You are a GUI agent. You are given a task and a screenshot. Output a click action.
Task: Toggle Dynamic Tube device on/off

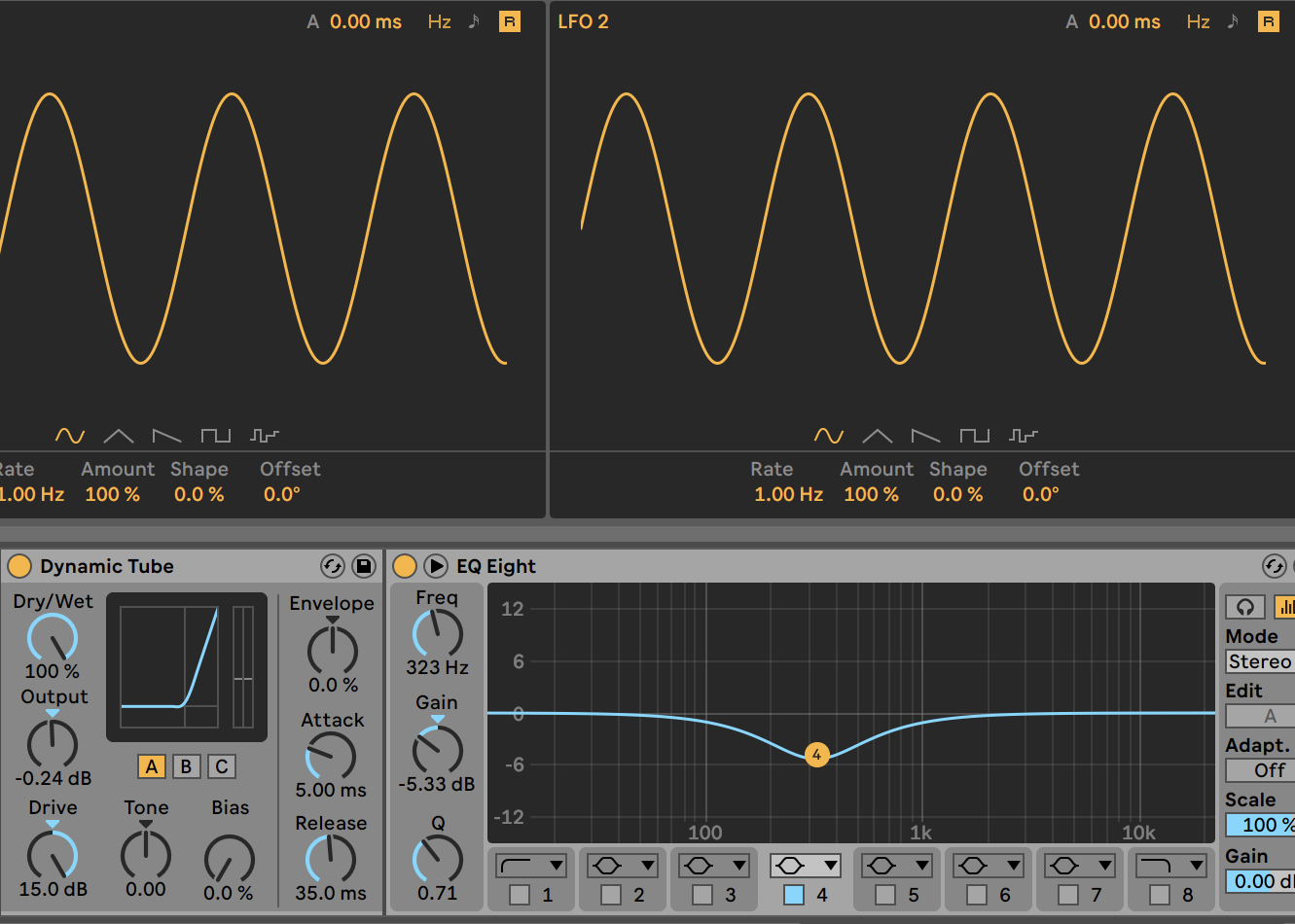(19, 566)
